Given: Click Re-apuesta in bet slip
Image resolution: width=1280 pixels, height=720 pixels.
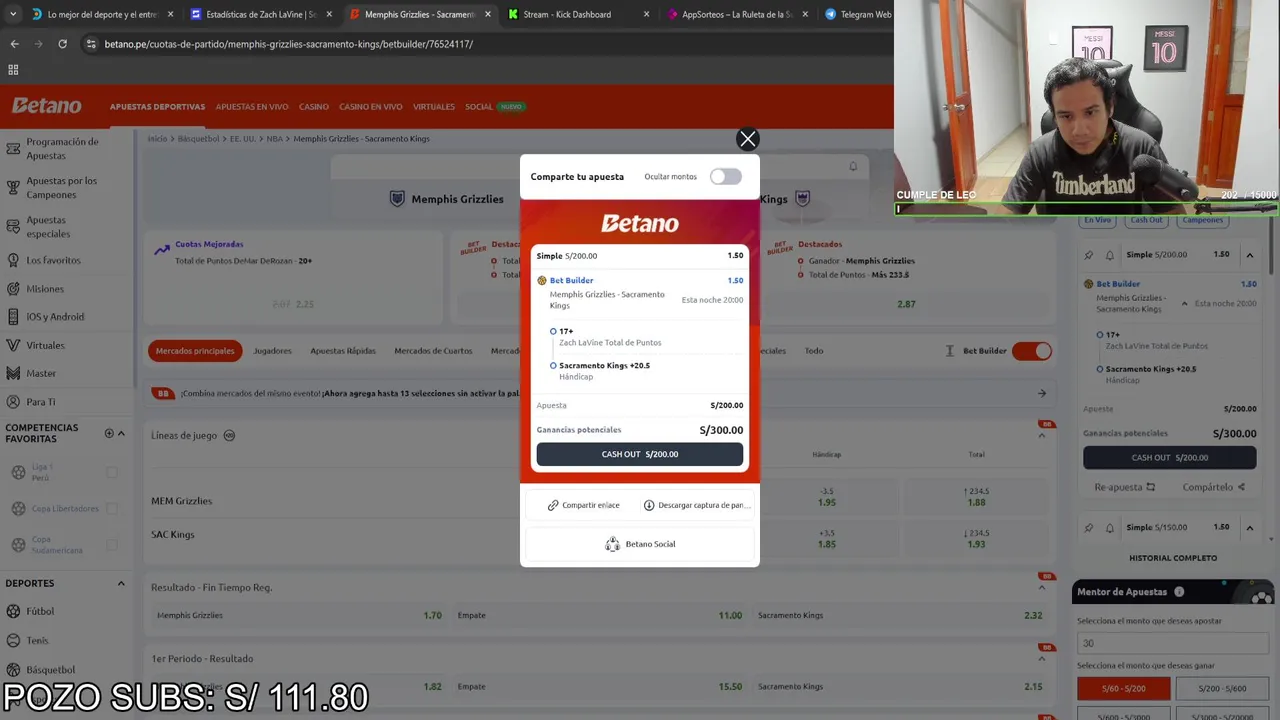Looking at the screenshot, I should [1124, 487].
